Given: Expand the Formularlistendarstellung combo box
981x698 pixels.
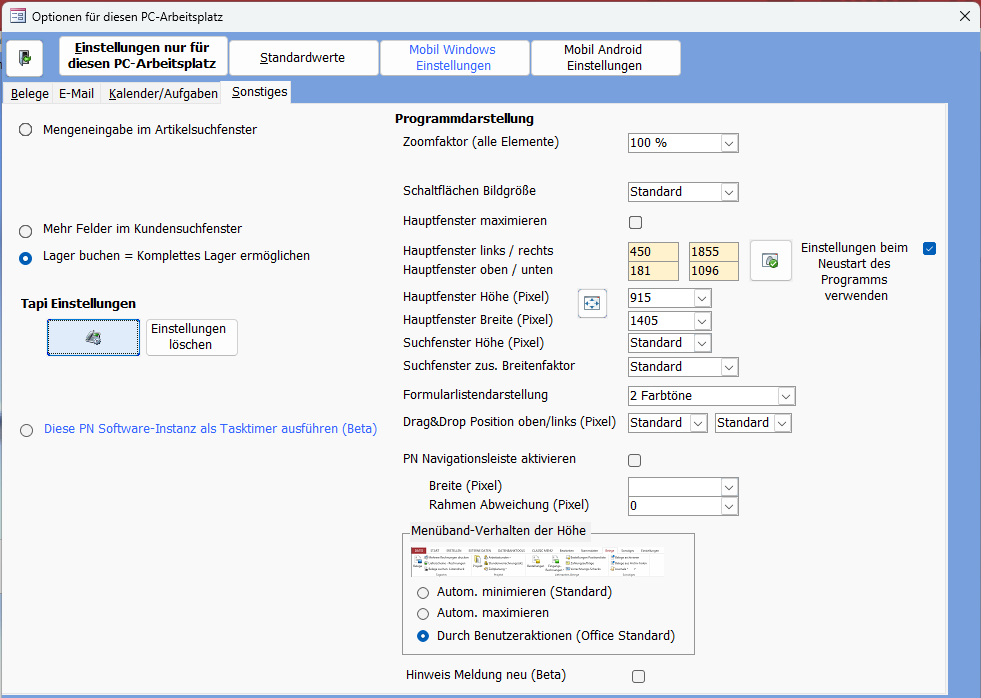Looking at the screenshot, I should (786, 396).
